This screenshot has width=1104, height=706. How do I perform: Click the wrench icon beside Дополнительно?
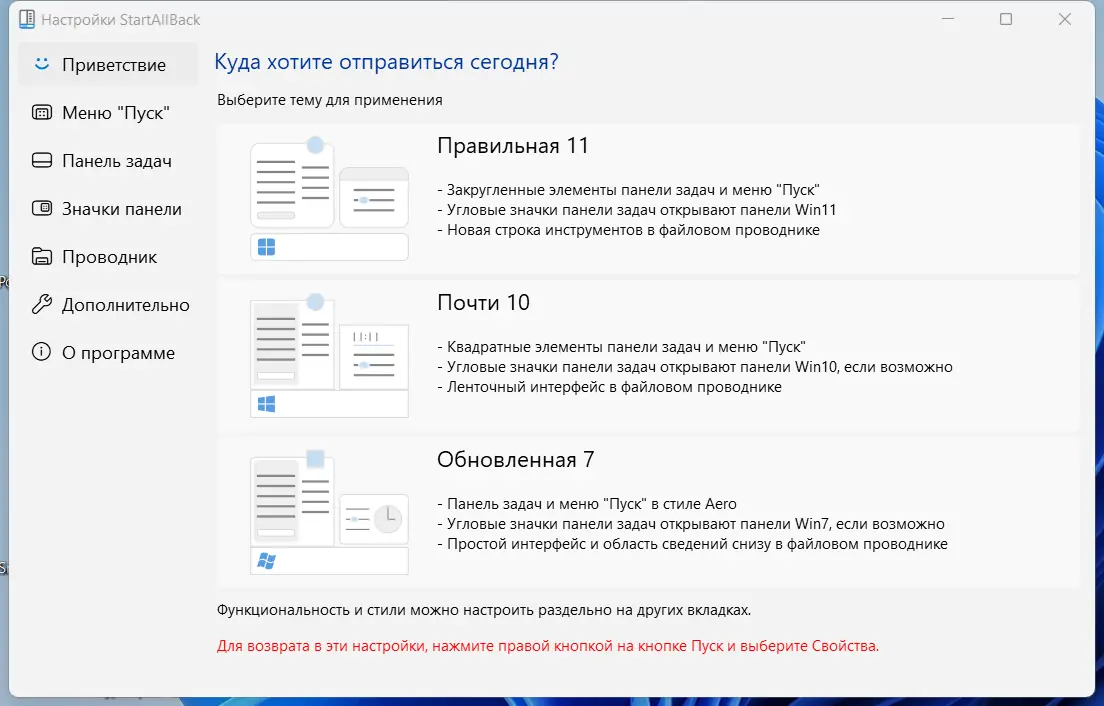tap(42, 304)
